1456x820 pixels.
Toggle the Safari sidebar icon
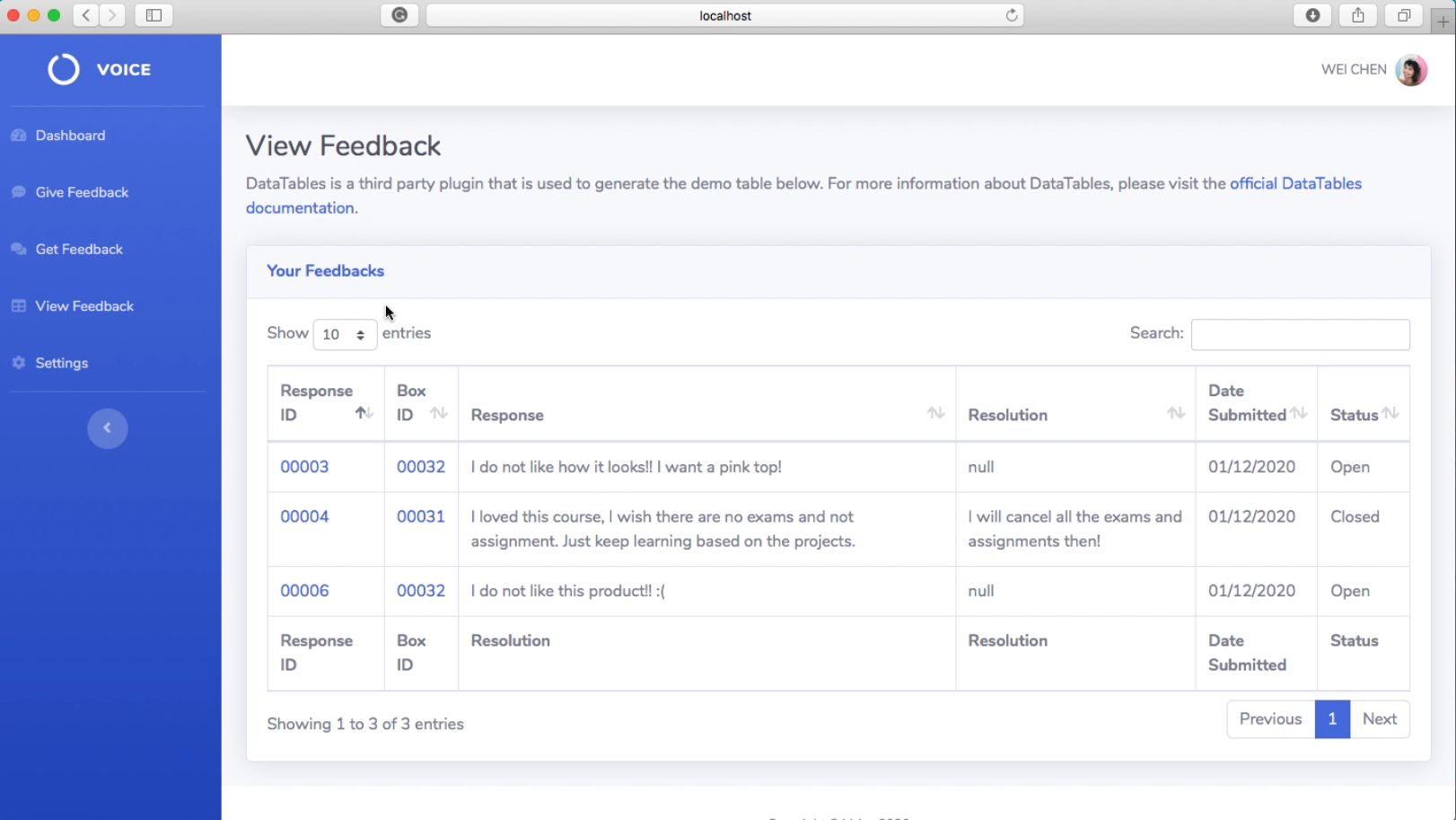[x=153, y=15]
